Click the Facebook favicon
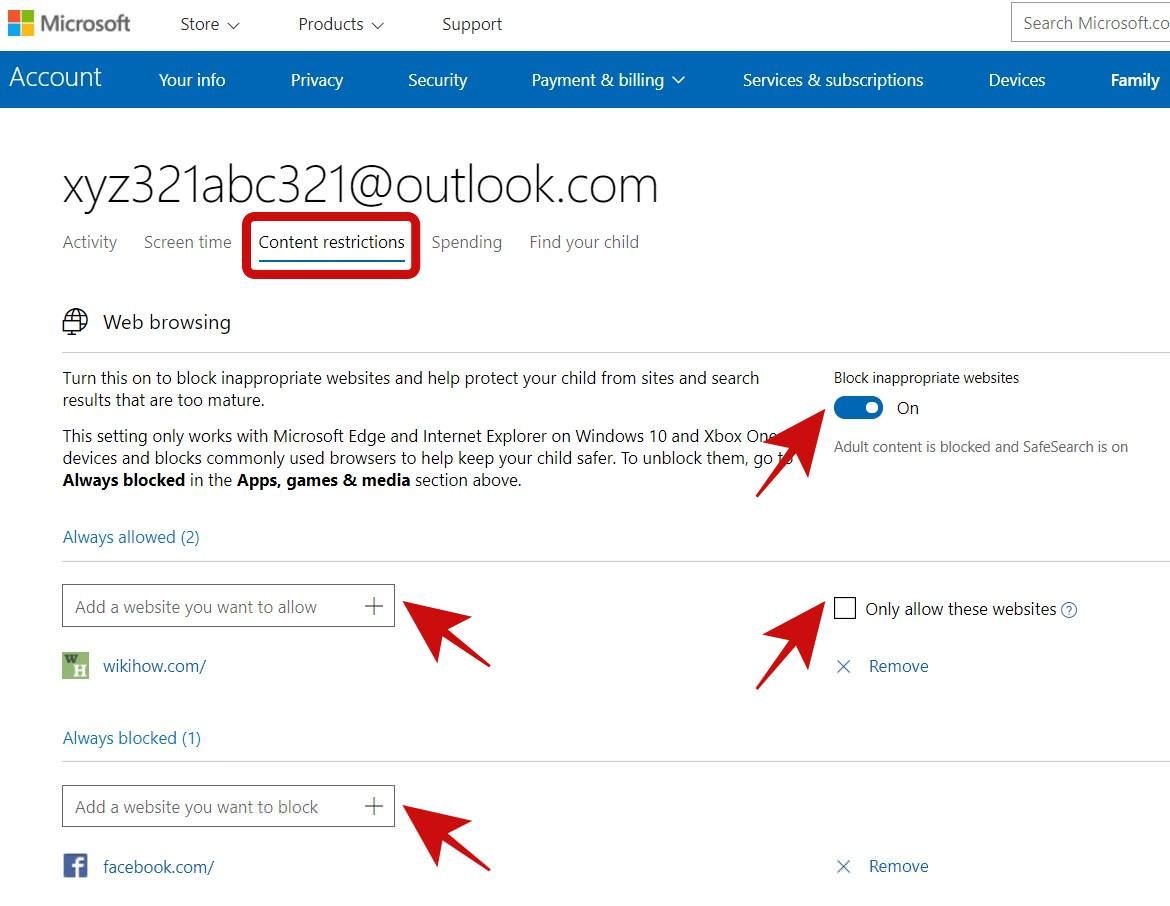Screen dimensions: 1170x906 75,866
